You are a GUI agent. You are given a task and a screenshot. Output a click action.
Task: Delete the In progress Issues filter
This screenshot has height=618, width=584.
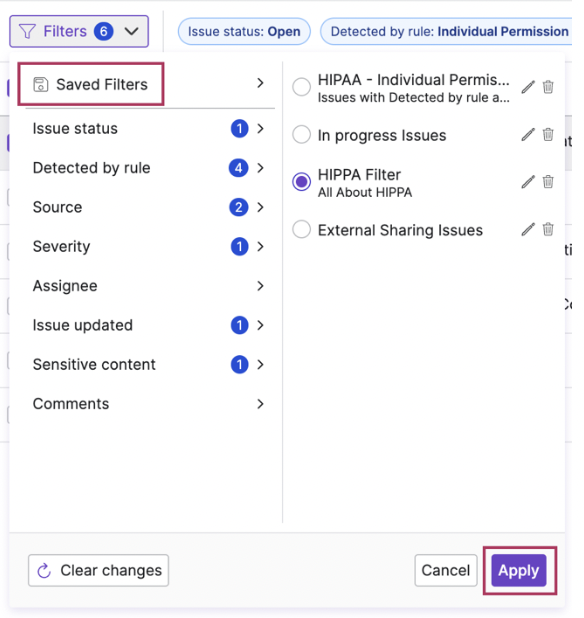click(548, 134)
